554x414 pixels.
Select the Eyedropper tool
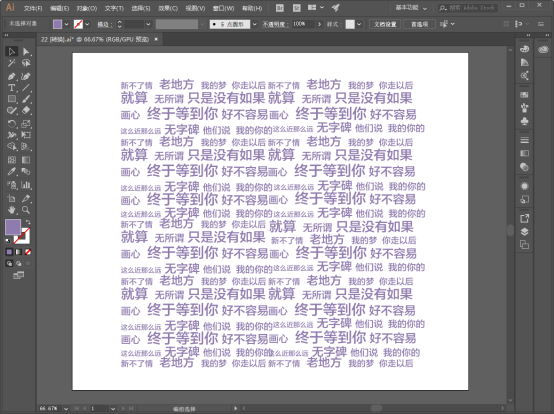click(11, 172)
